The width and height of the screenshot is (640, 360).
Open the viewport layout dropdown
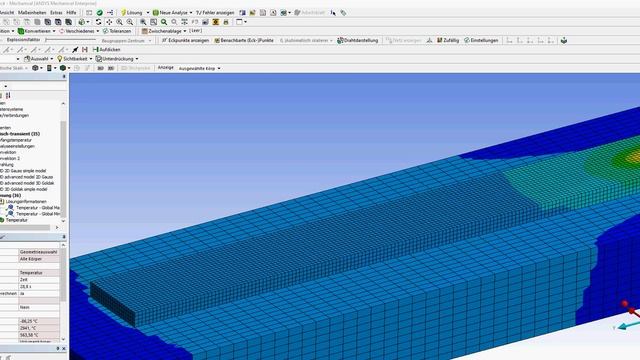(241, 22)
